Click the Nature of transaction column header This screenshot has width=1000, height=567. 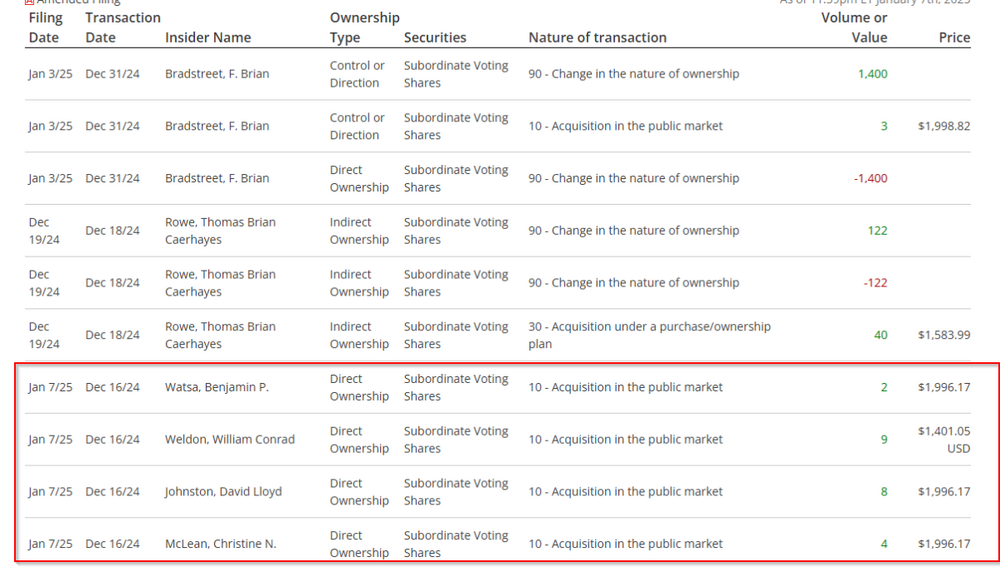[598, 38]
